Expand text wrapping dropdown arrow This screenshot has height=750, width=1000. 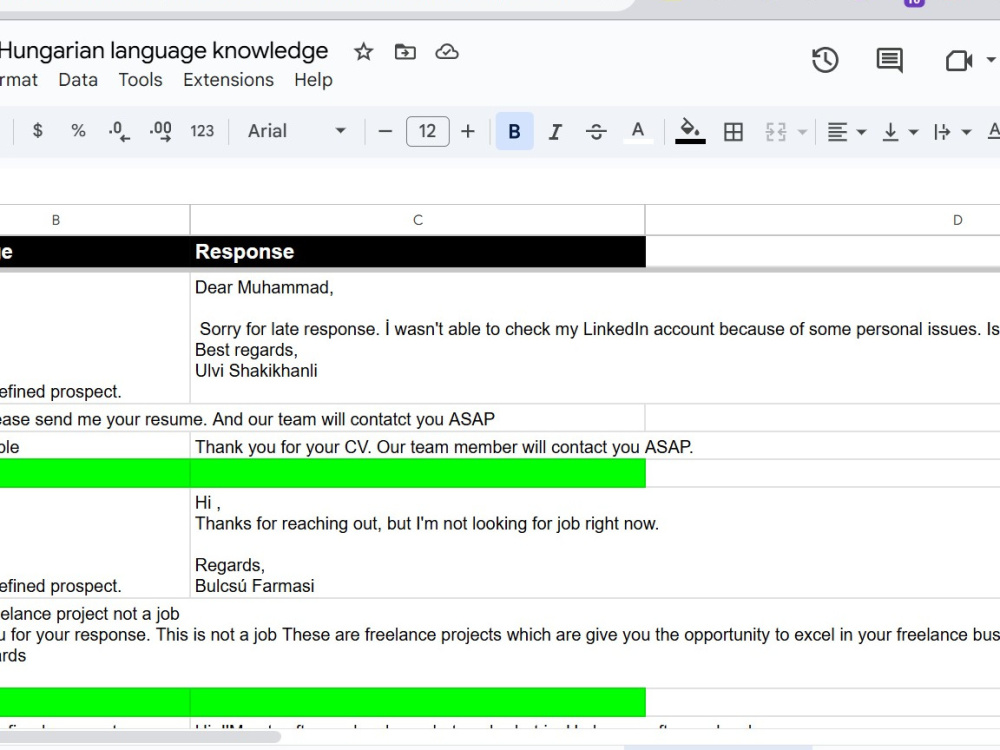point(966,132)
